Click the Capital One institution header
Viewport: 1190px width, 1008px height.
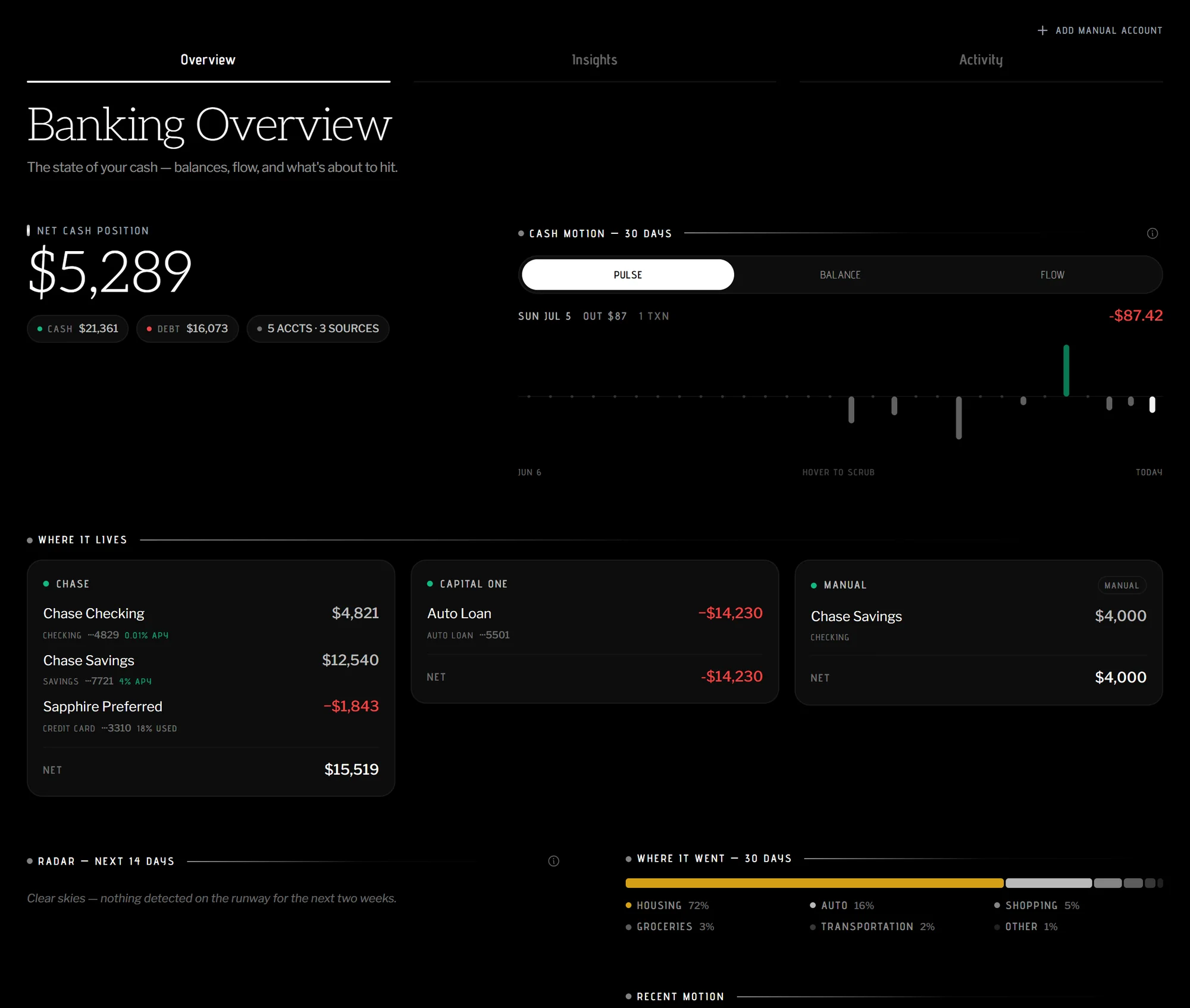467,584
